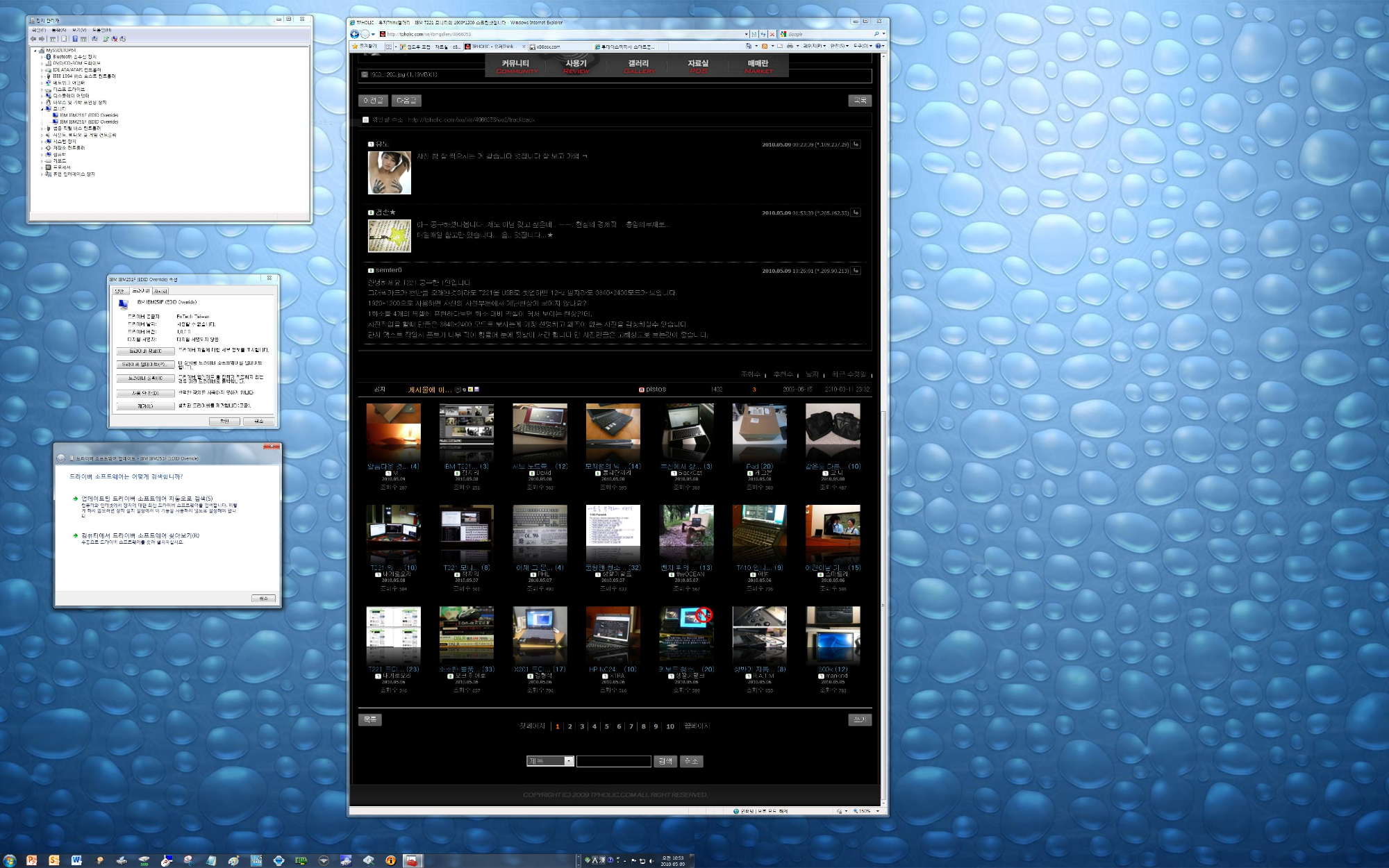This screenshot has height=868, width=1389.
Task: Click RSS feeds icon in IE
Action: point(765,46)
